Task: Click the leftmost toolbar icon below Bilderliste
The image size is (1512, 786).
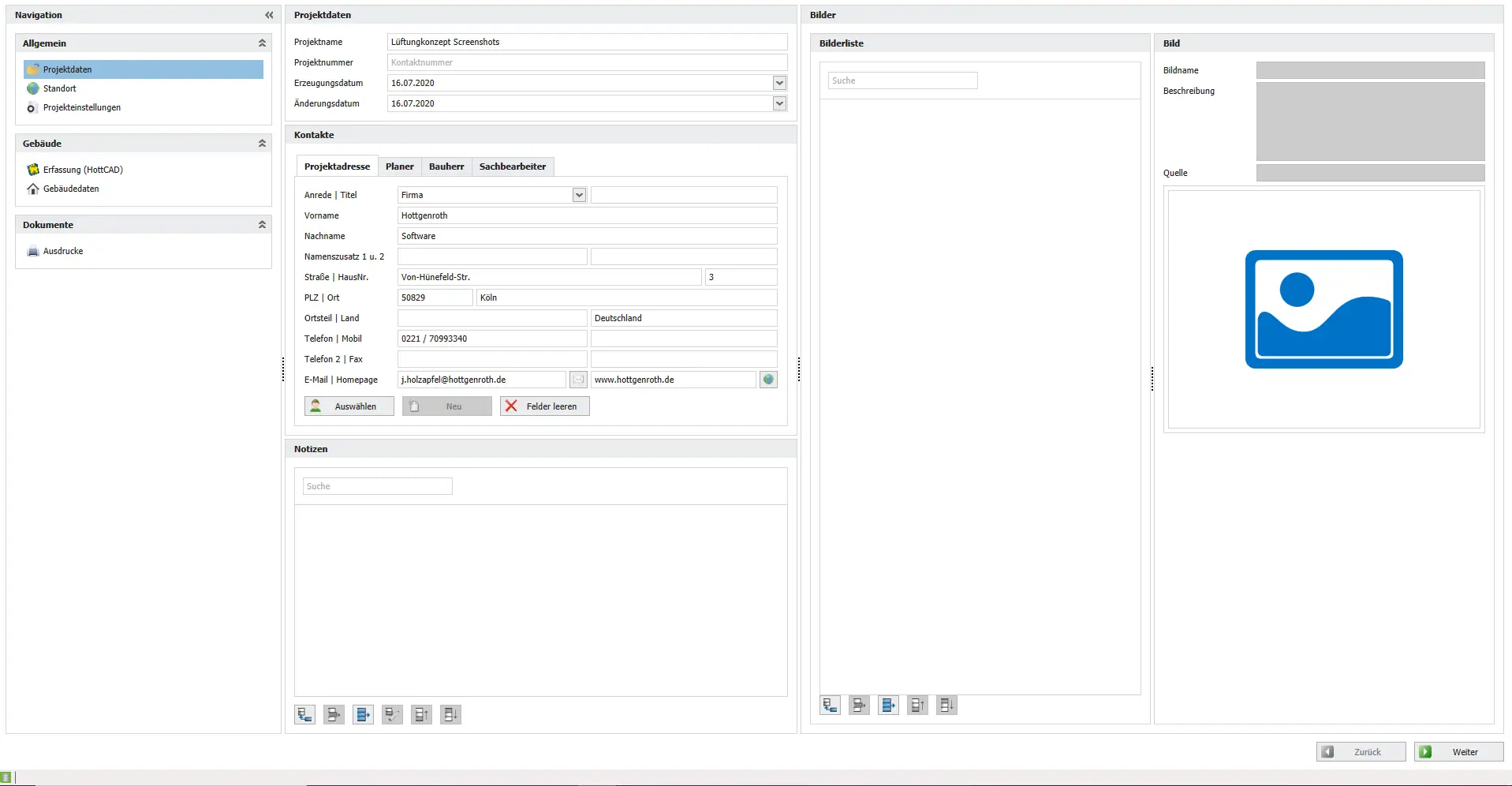Action: [x=830, y=706]
